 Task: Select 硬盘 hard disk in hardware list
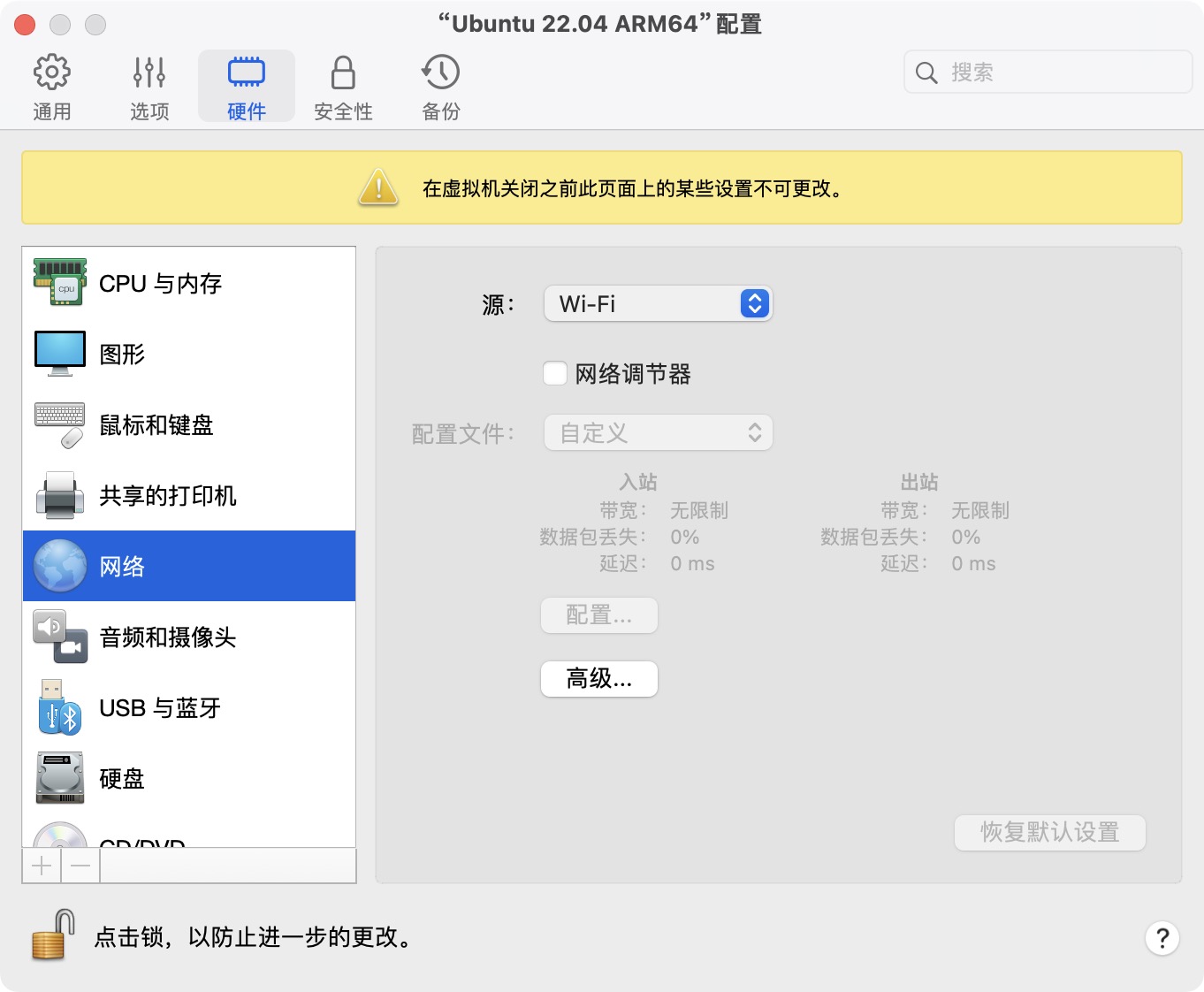189,778
